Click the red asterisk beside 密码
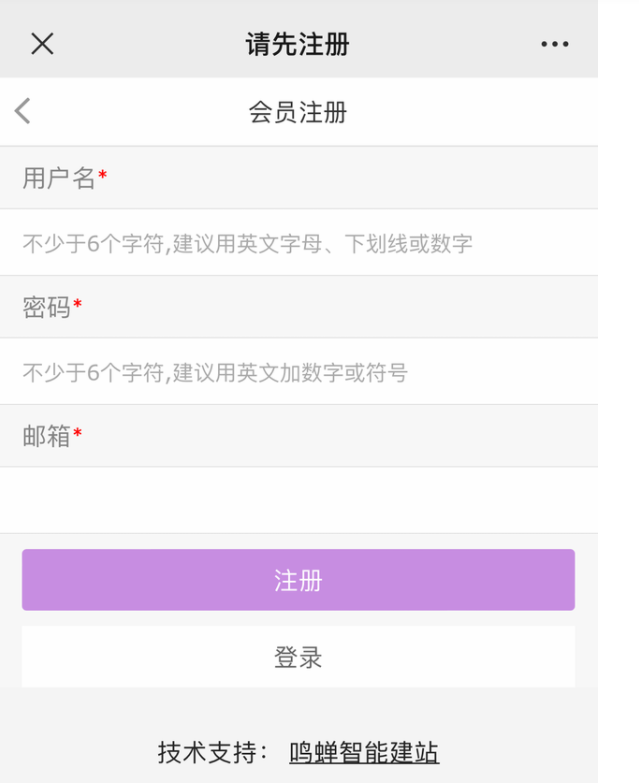639x783 pixels. (77, 304)
